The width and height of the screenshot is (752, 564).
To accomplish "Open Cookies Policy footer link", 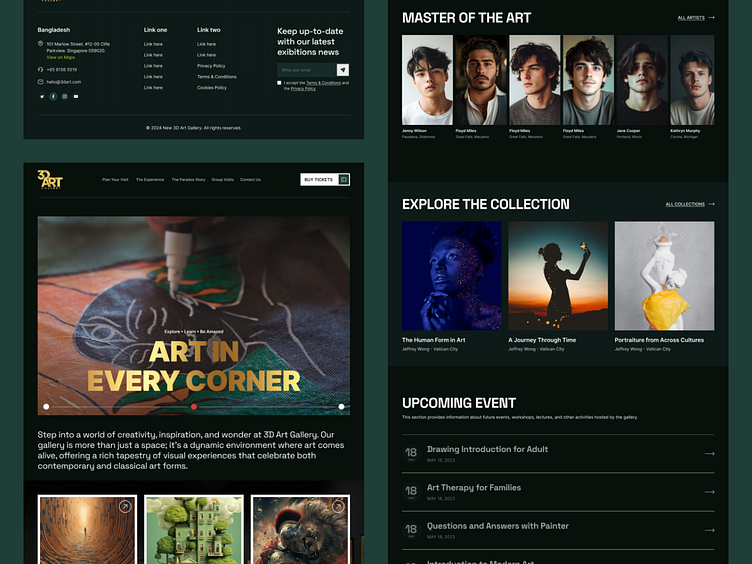I will point(212,88).
